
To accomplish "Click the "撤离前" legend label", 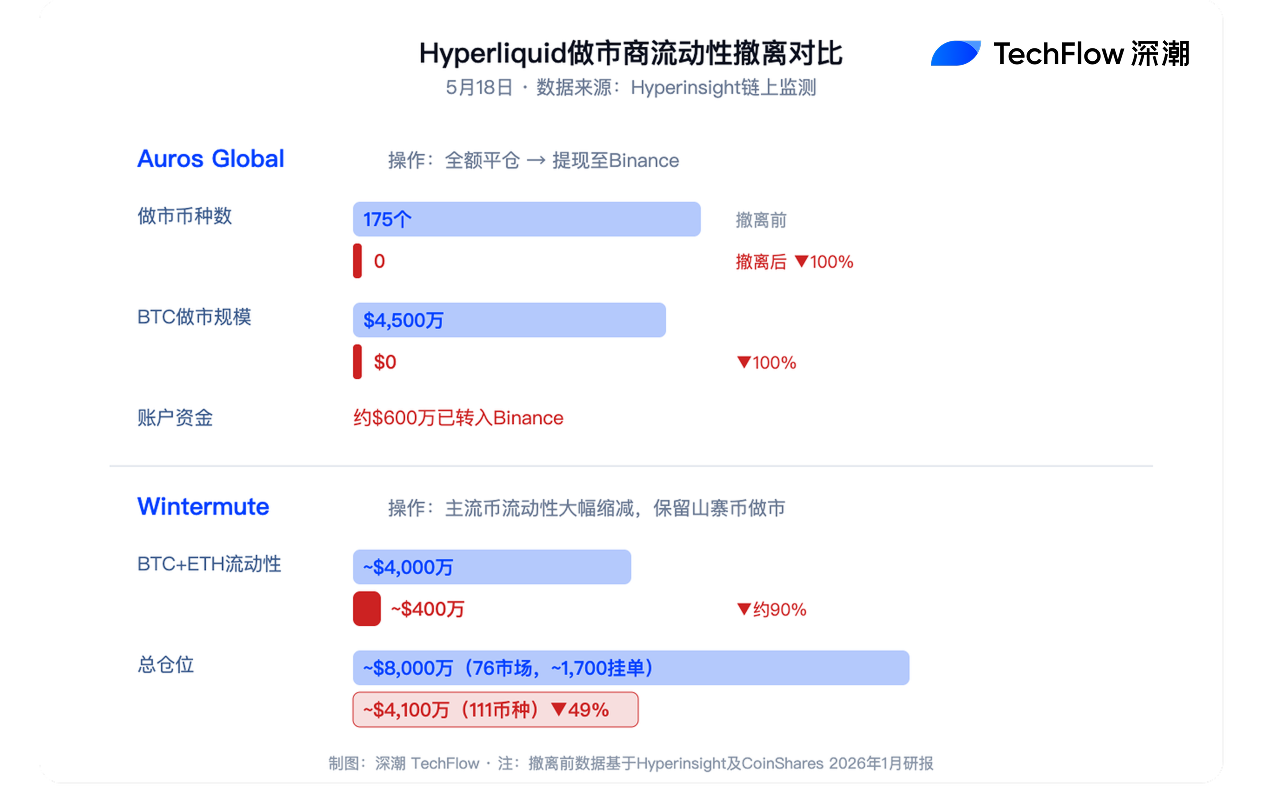I will coord(762,220).
